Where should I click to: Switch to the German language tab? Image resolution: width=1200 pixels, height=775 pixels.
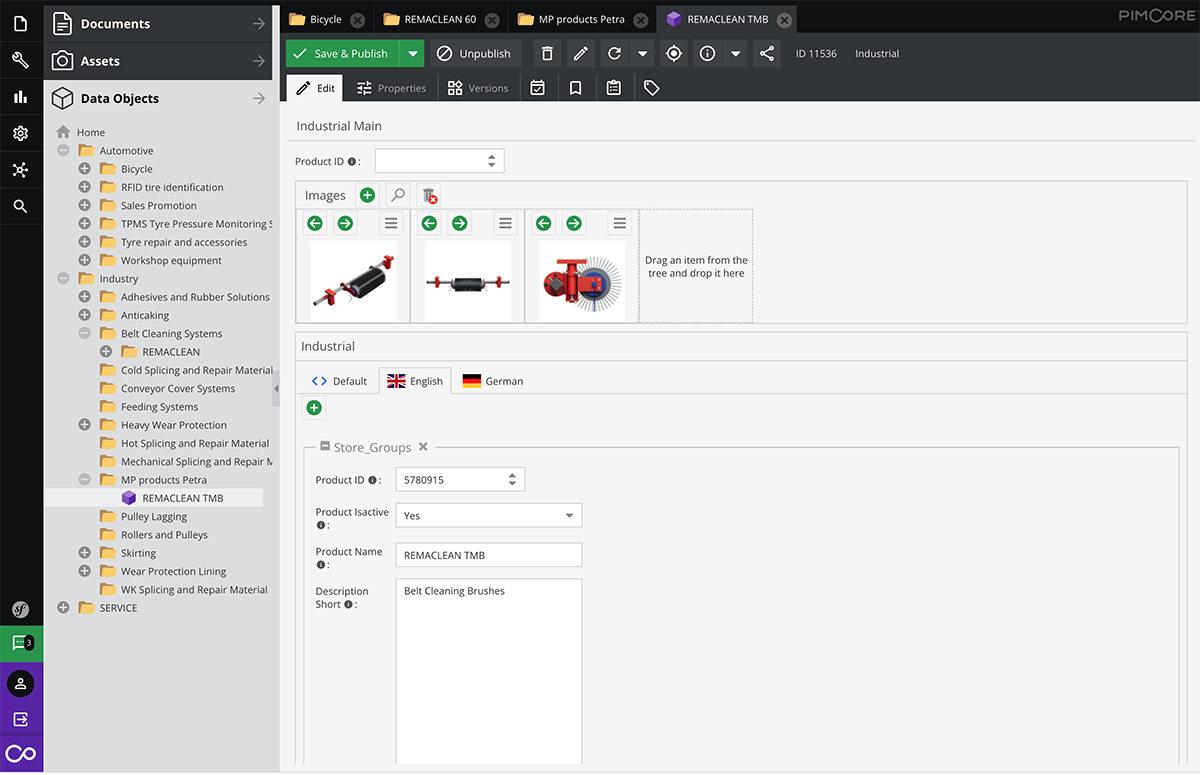pyautogui.click(x=493, y=381)
